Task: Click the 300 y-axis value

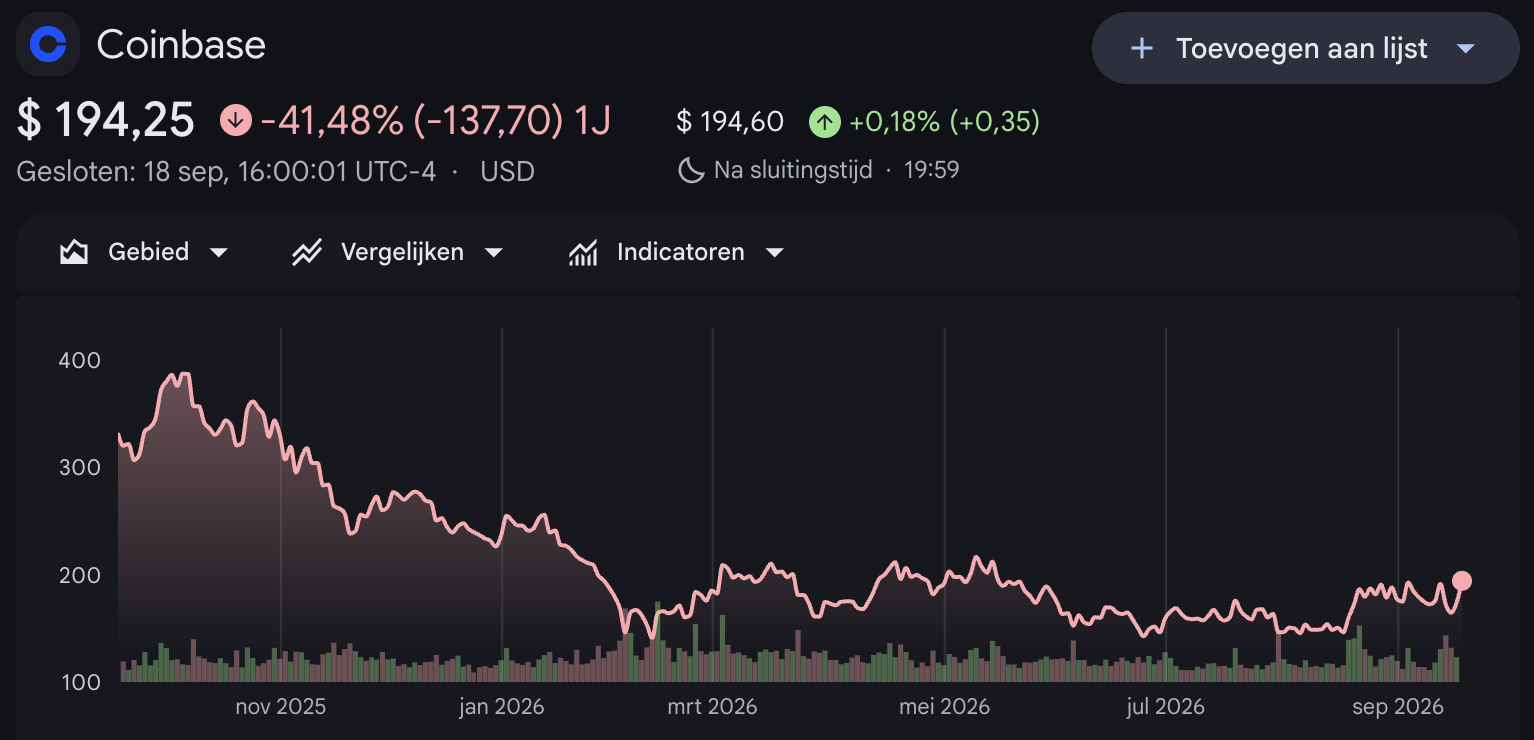Action: pos(81,467)
